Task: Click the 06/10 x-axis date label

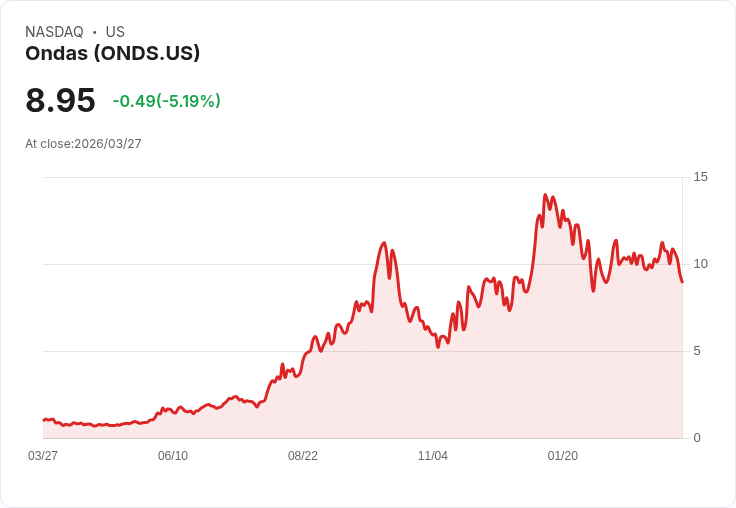Action: coord(173,456)
